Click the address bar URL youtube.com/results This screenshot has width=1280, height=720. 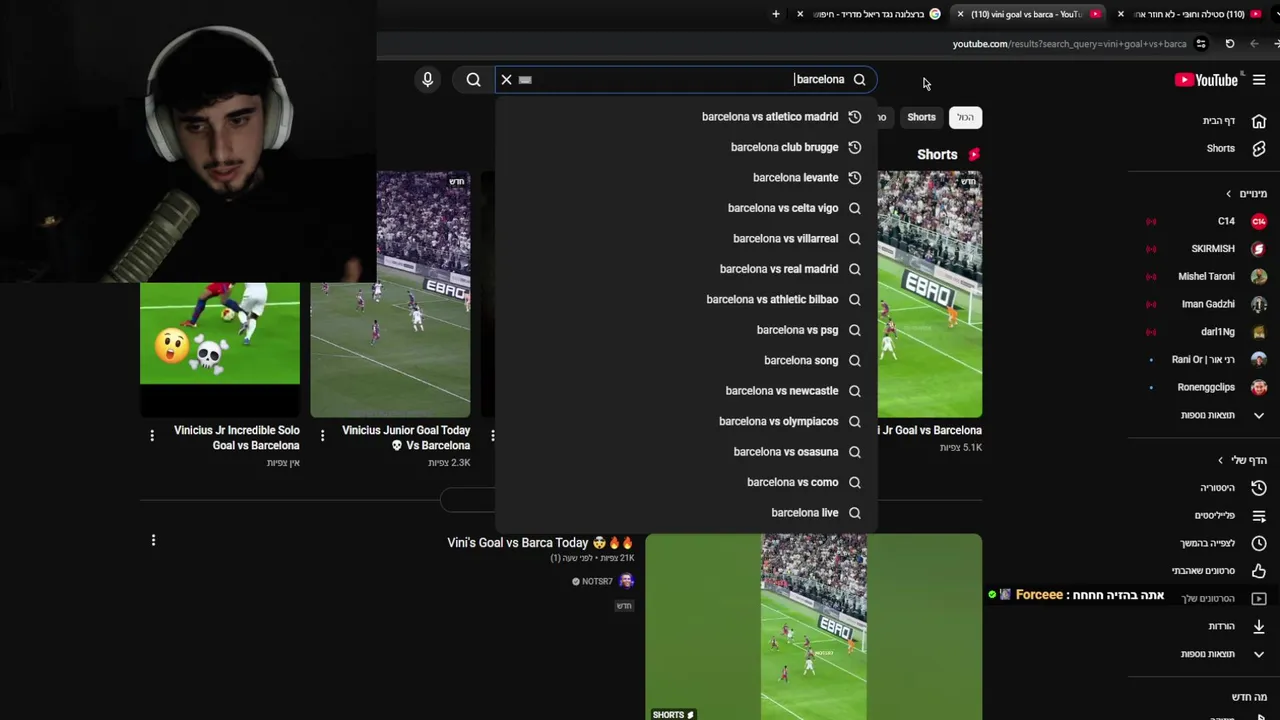pos(1069,44)
